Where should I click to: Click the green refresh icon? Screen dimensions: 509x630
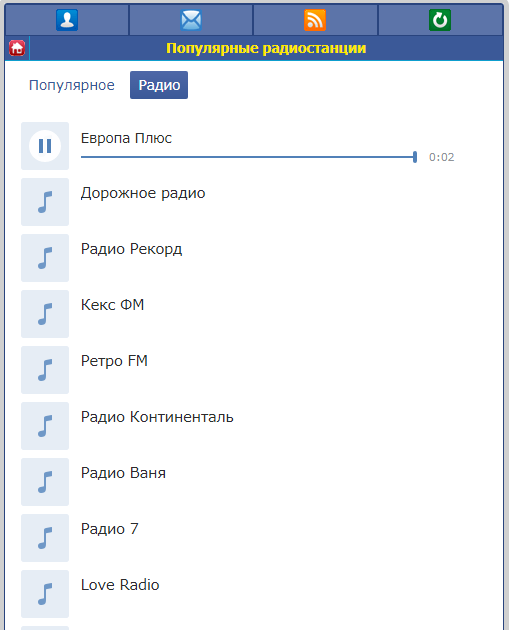pyautogui.click(x=440, y=20)
